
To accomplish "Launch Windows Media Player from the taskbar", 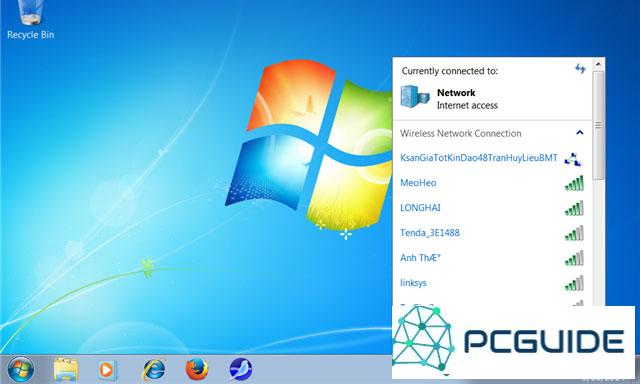I will [x=107, y=370].
